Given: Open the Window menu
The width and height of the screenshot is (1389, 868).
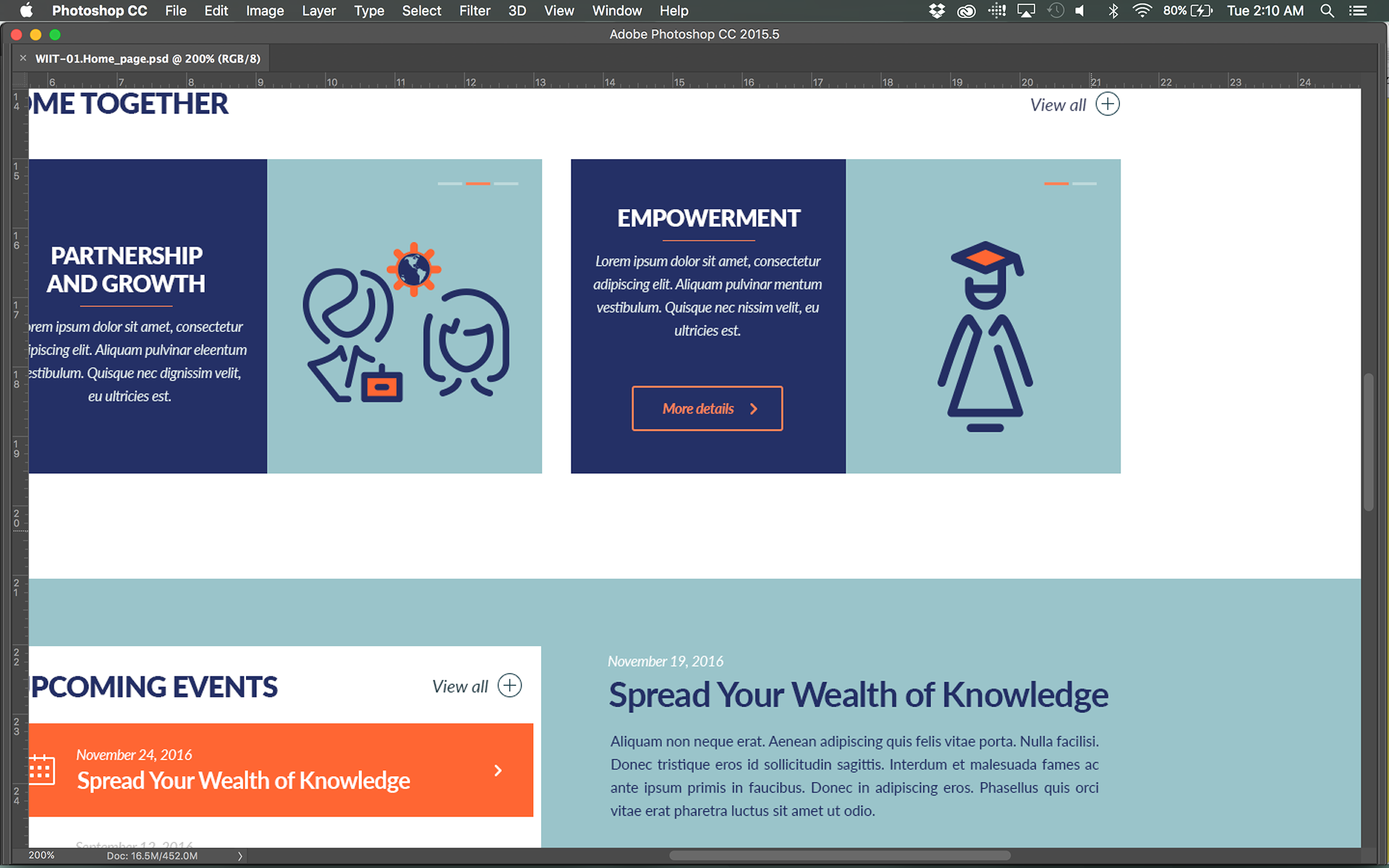Looking at the screenshot, I should (x=616, y=11).
